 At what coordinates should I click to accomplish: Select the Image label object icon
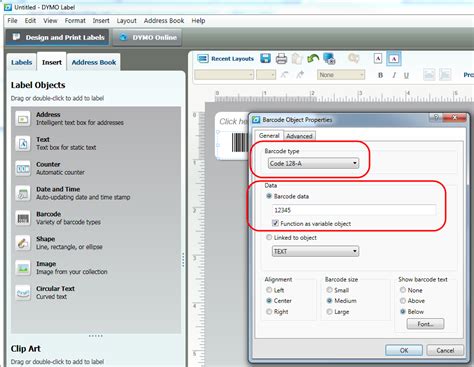(x=23, y=268)
